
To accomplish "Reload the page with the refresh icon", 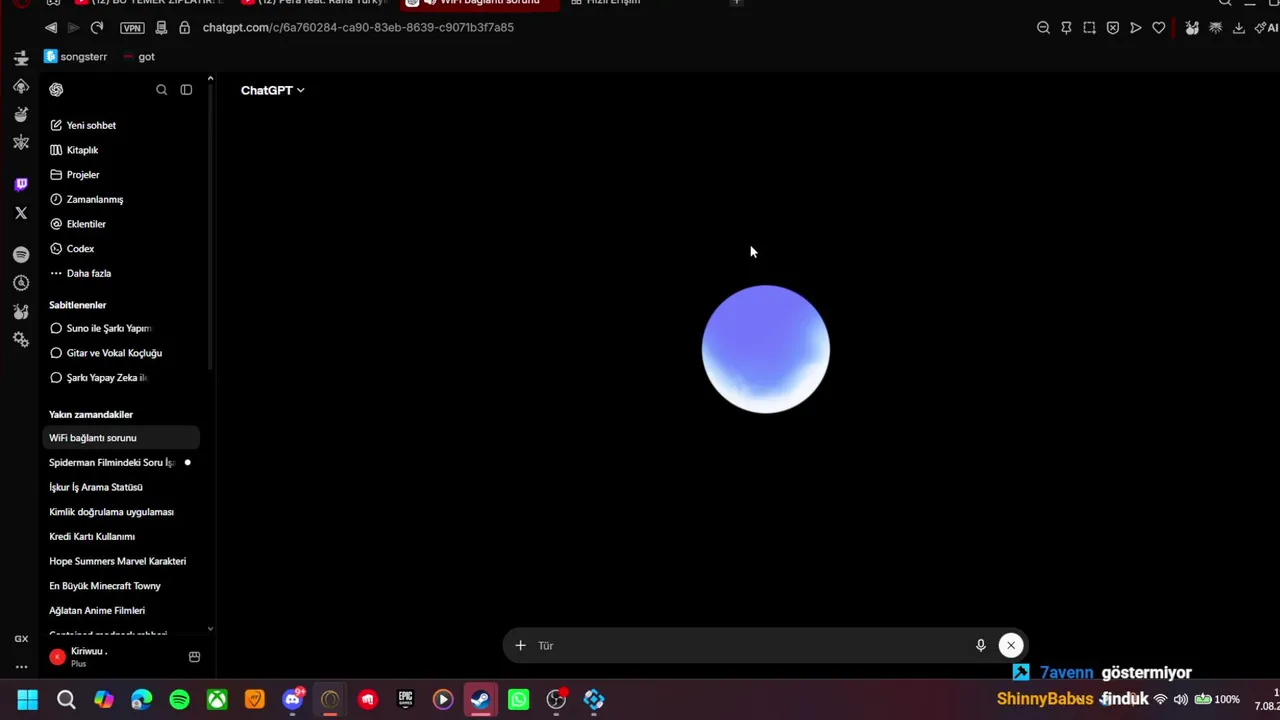I will (97, 28).
